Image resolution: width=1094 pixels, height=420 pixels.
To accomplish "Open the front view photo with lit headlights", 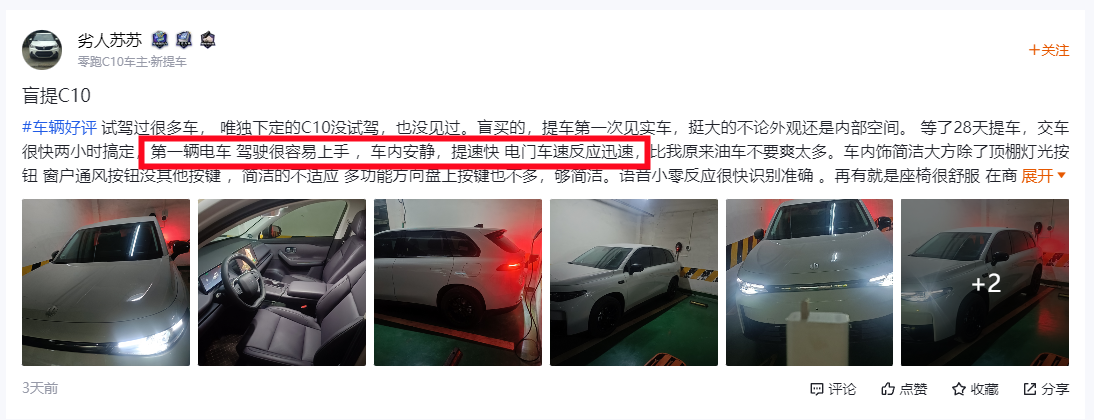I will point(809,283).
